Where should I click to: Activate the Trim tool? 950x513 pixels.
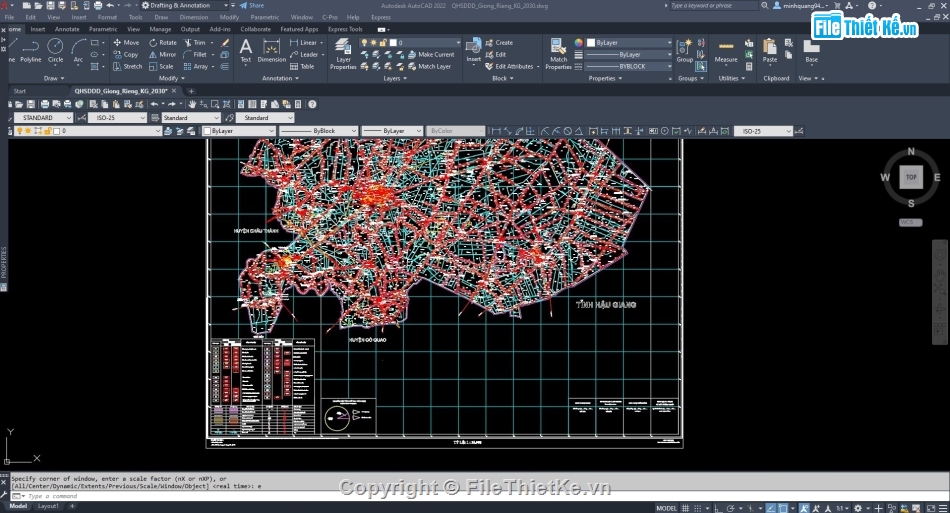pos(194,42)
